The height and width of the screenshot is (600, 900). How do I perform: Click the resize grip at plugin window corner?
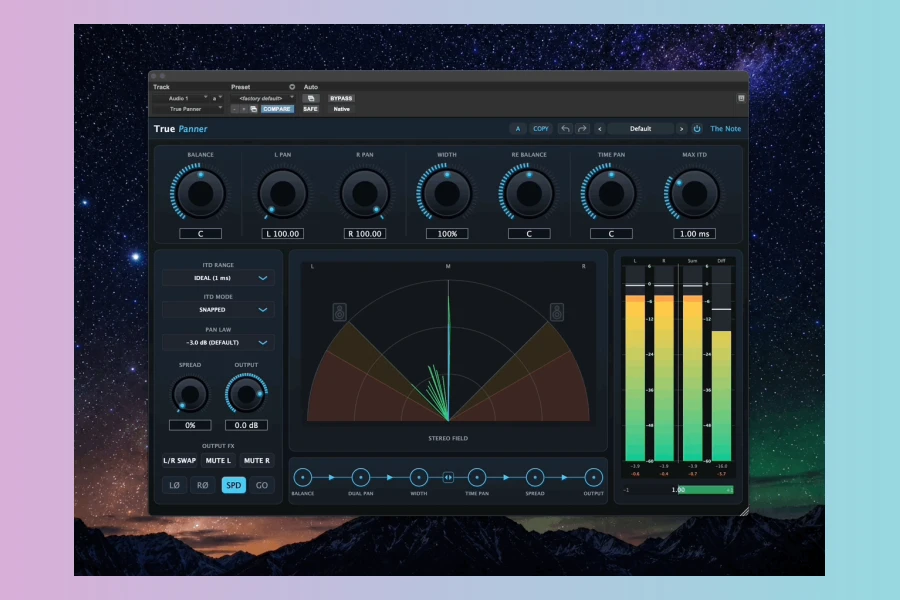pos(744,511)
